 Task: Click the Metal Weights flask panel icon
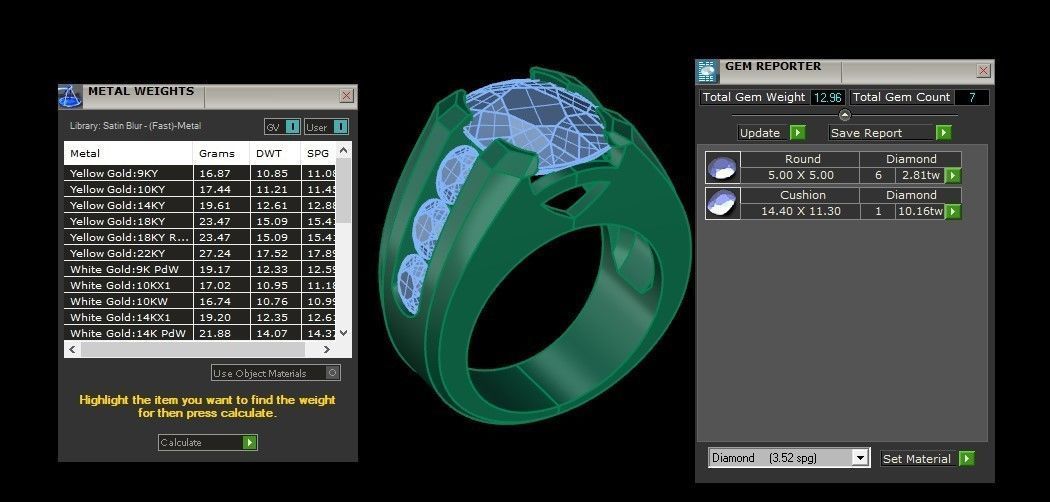[x=70, y=96]
